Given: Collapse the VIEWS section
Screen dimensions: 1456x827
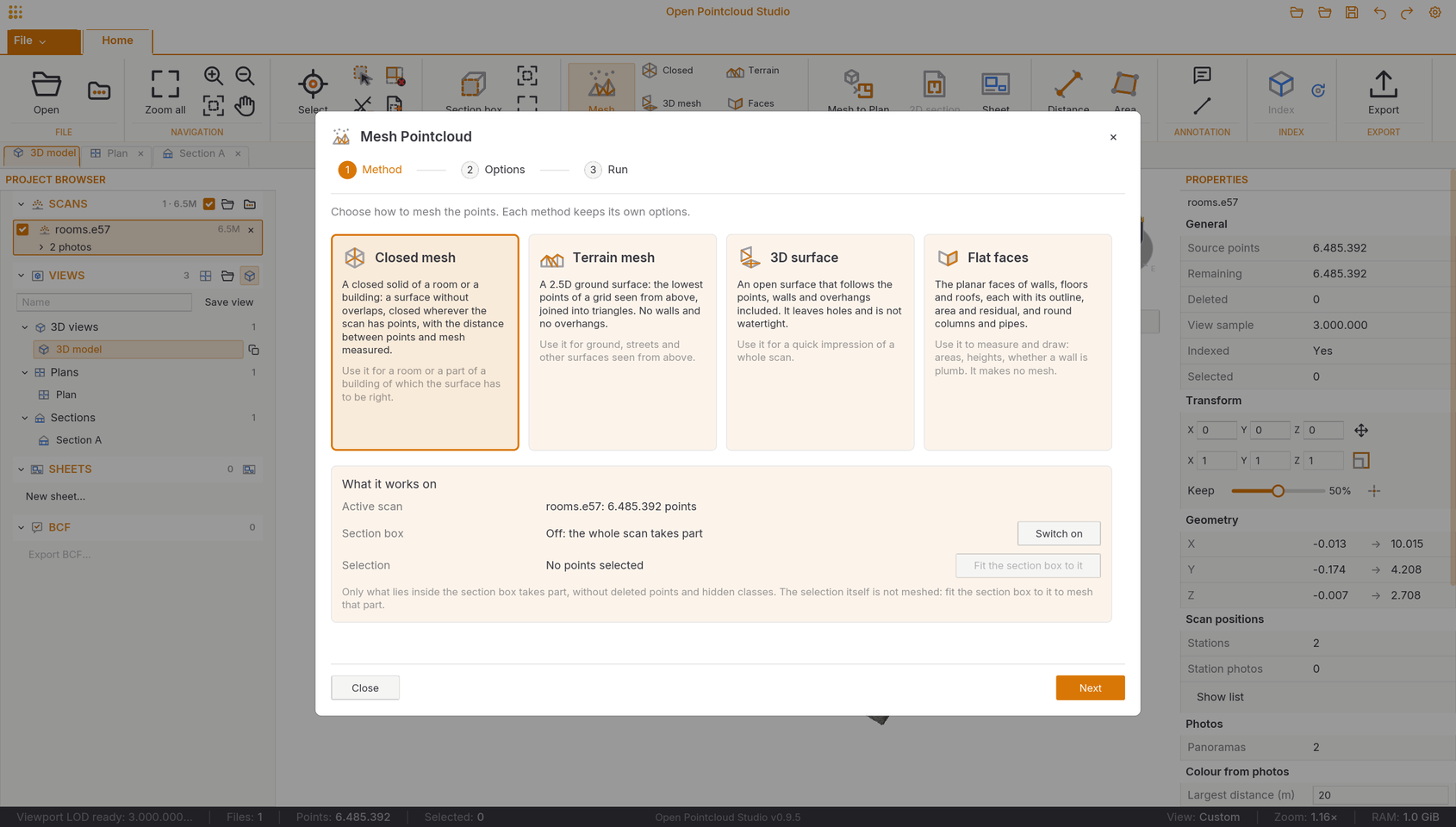Looking at the screenshot, I should [21, 276].
